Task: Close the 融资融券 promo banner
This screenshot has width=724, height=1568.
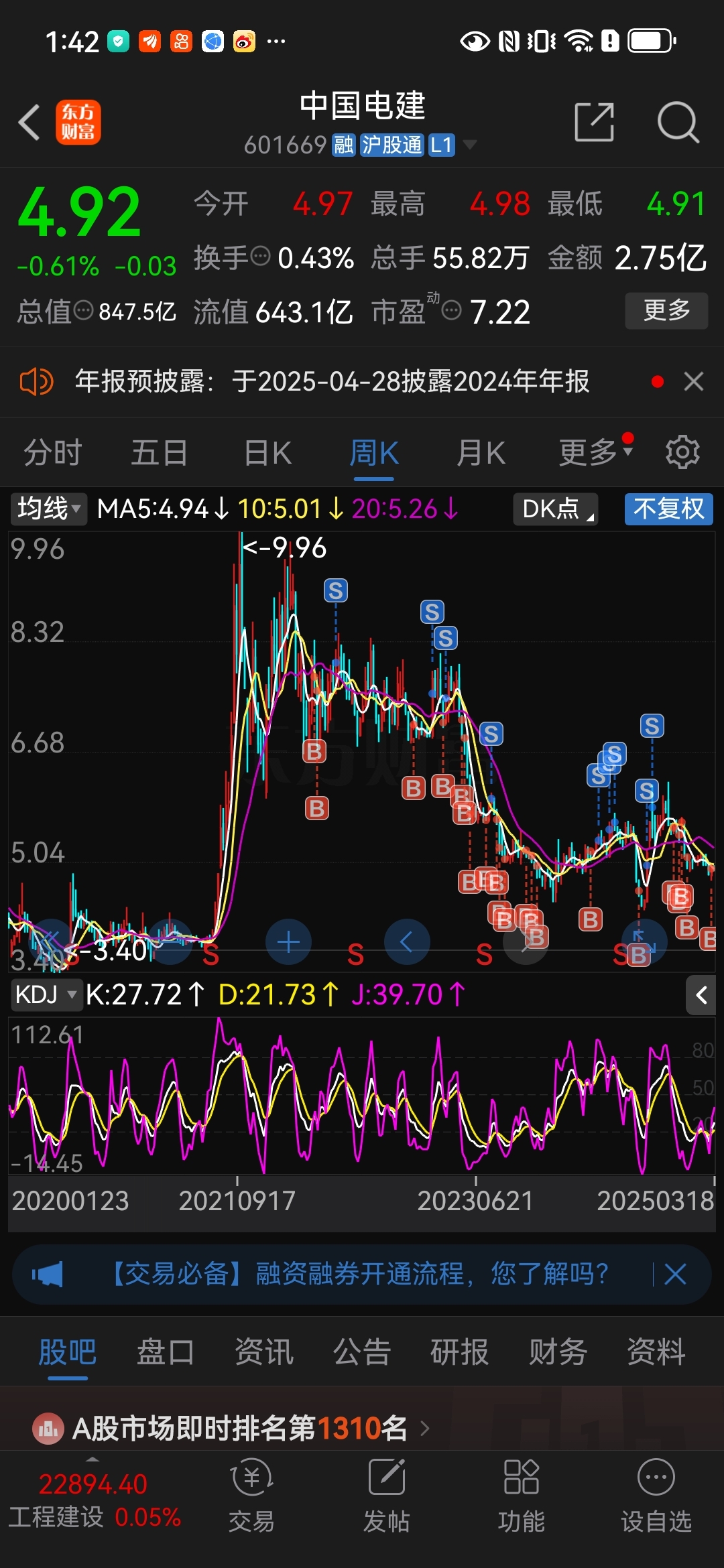Action: (675, 1274)
